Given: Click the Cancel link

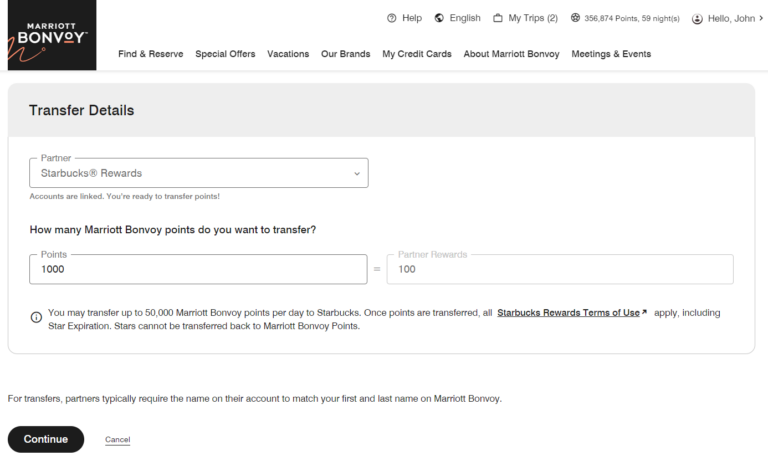Looking at the screenshot, I should coord(118,439).
